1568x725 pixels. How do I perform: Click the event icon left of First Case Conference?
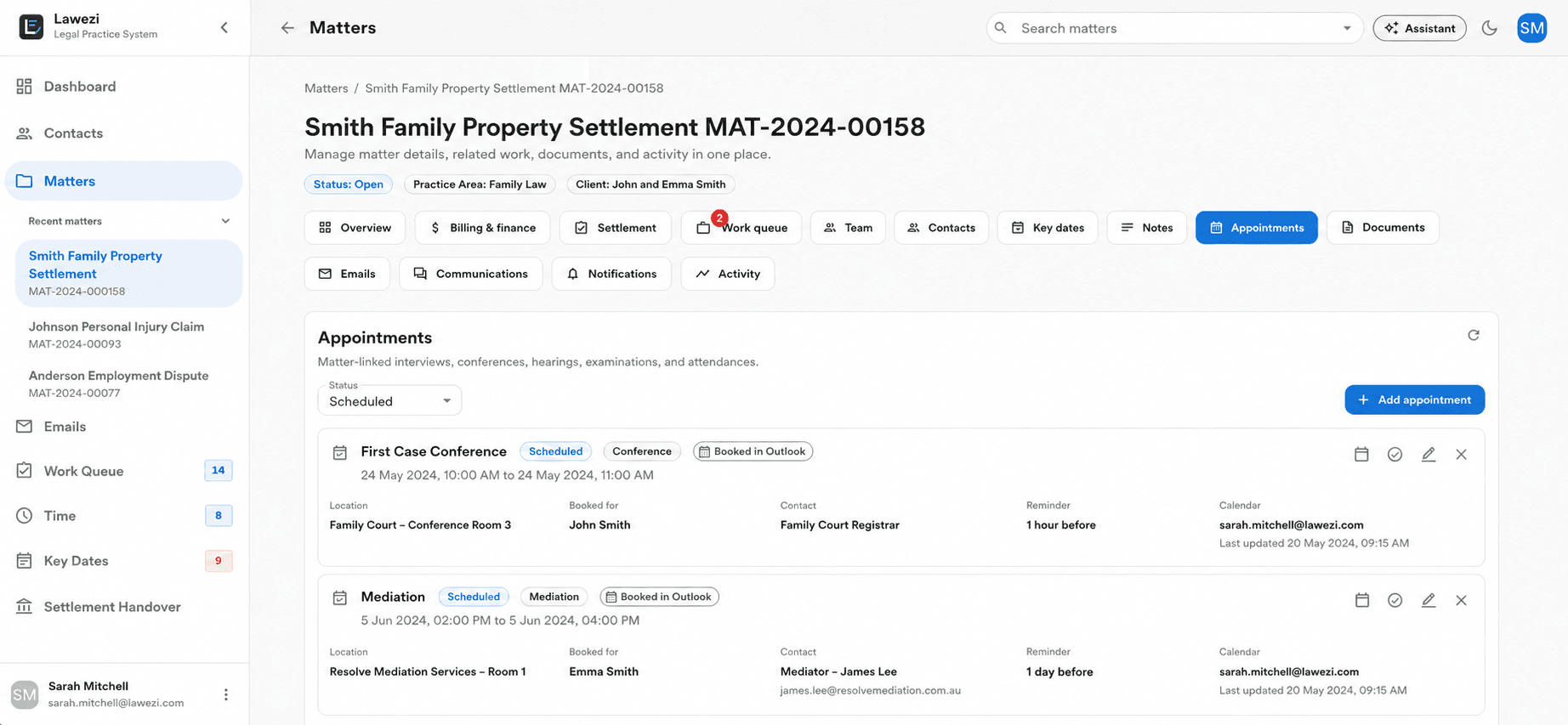tap(340, 453)
